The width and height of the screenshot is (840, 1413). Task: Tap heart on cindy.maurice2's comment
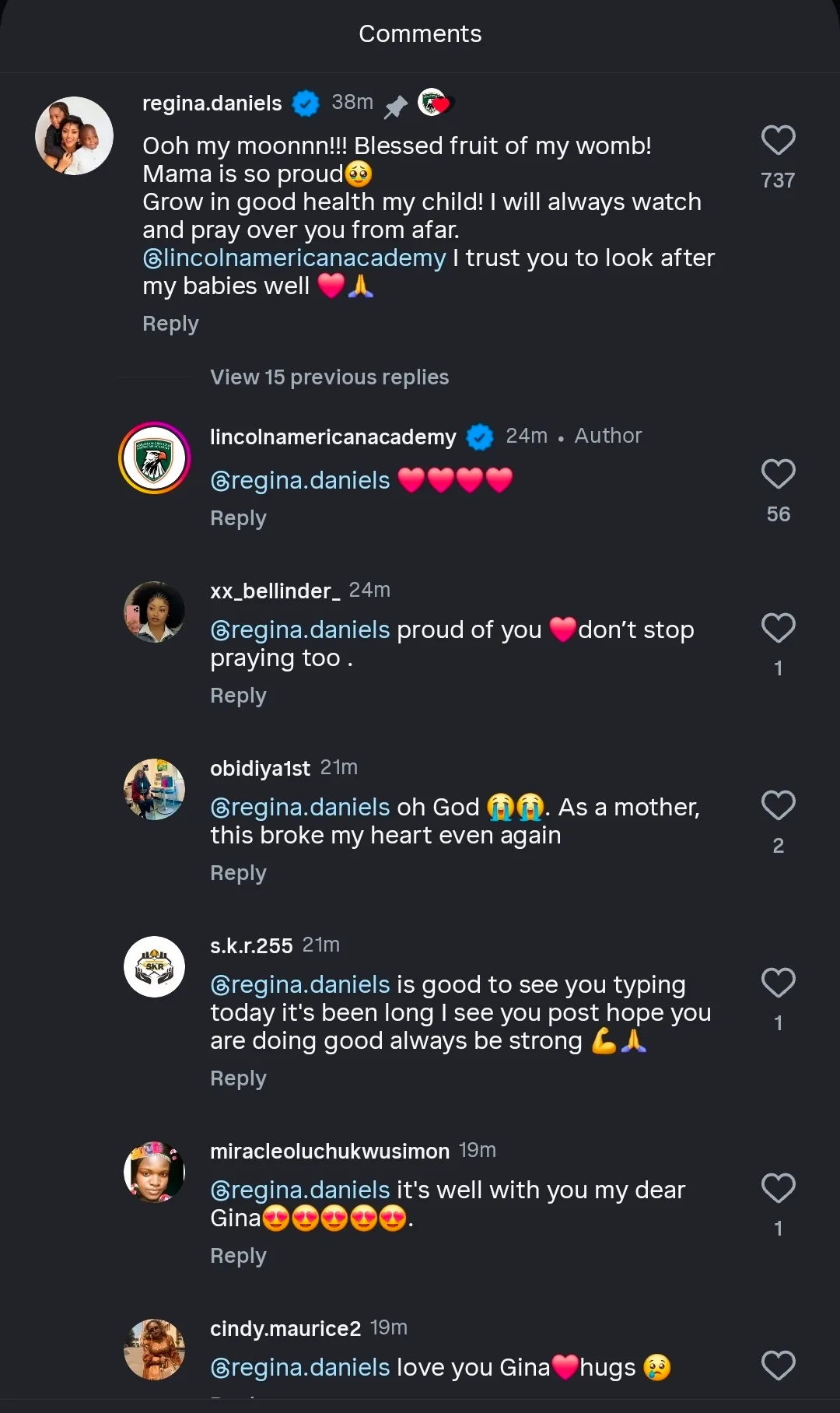point(778,1366)
